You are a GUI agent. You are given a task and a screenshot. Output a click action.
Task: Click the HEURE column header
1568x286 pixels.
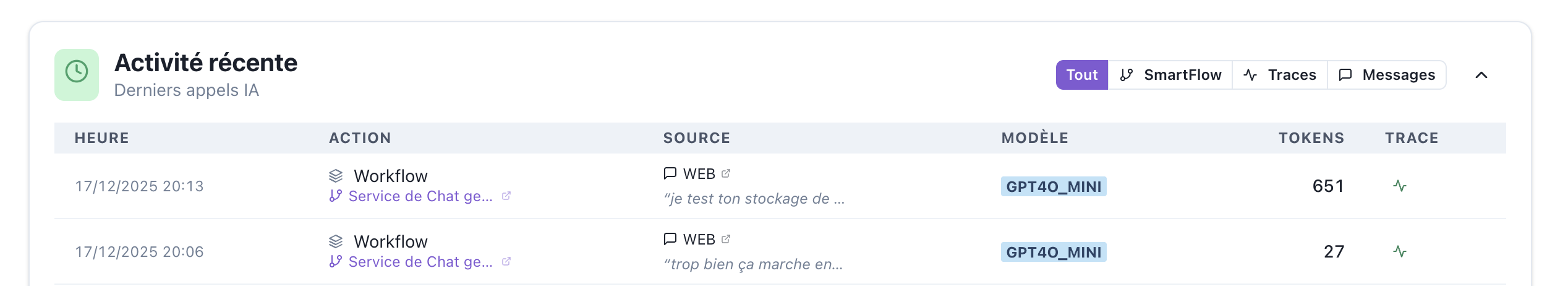coord(102,138)
